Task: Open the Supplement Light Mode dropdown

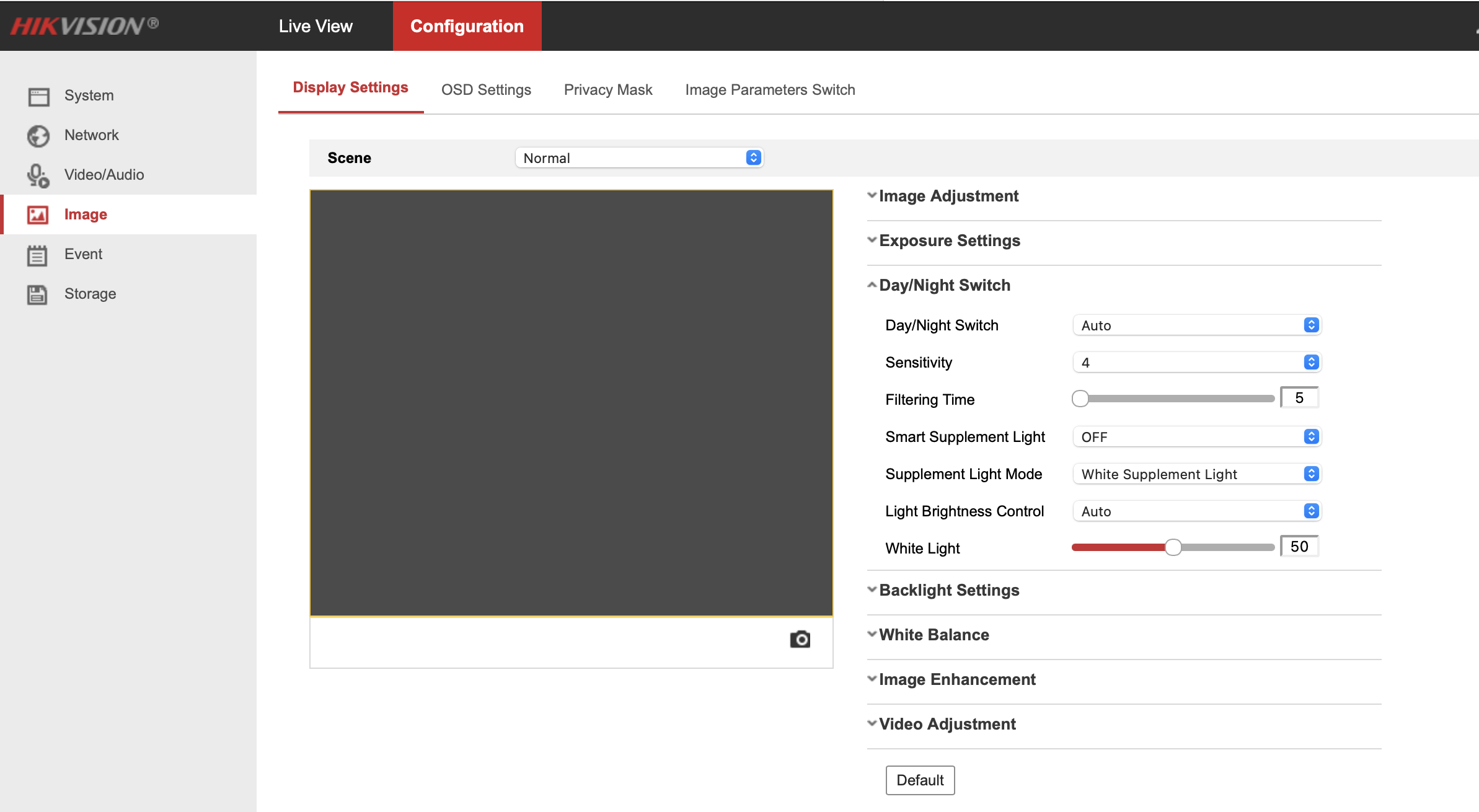Action: coord(1196,474)
